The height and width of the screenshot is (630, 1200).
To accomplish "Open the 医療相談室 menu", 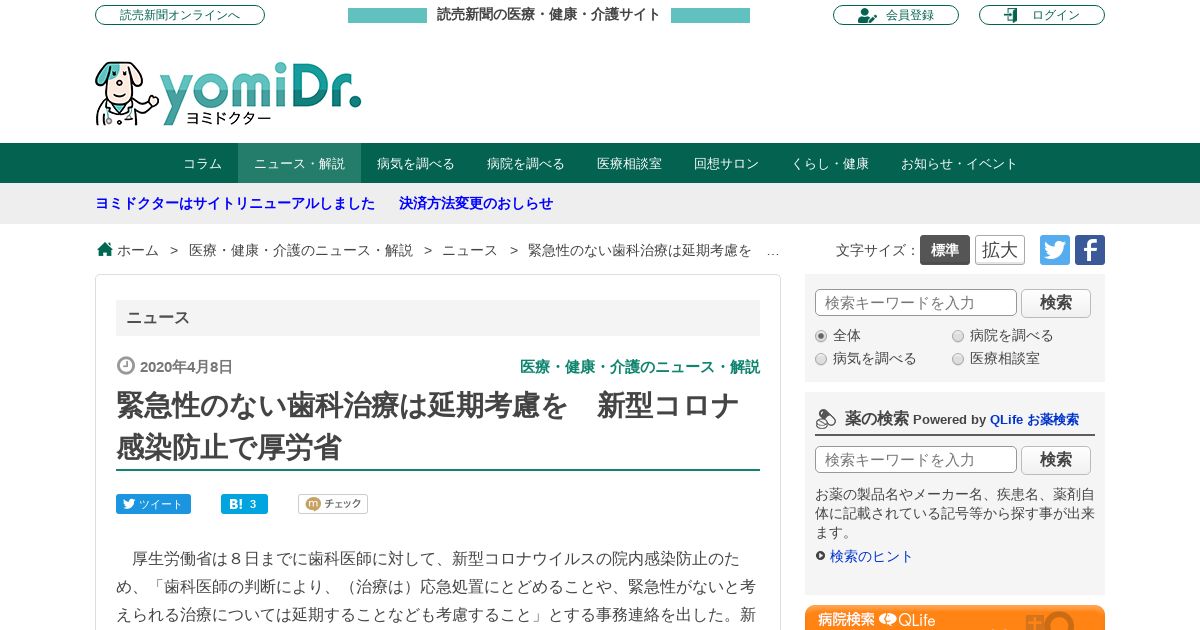I will pyautogui.click(x=629, y=163).
